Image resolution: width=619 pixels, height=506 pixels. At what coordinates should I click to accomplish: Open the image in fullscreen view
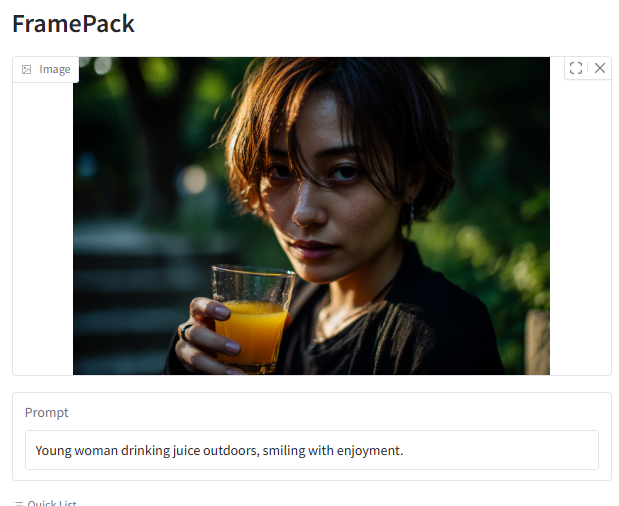coord(576,68)
